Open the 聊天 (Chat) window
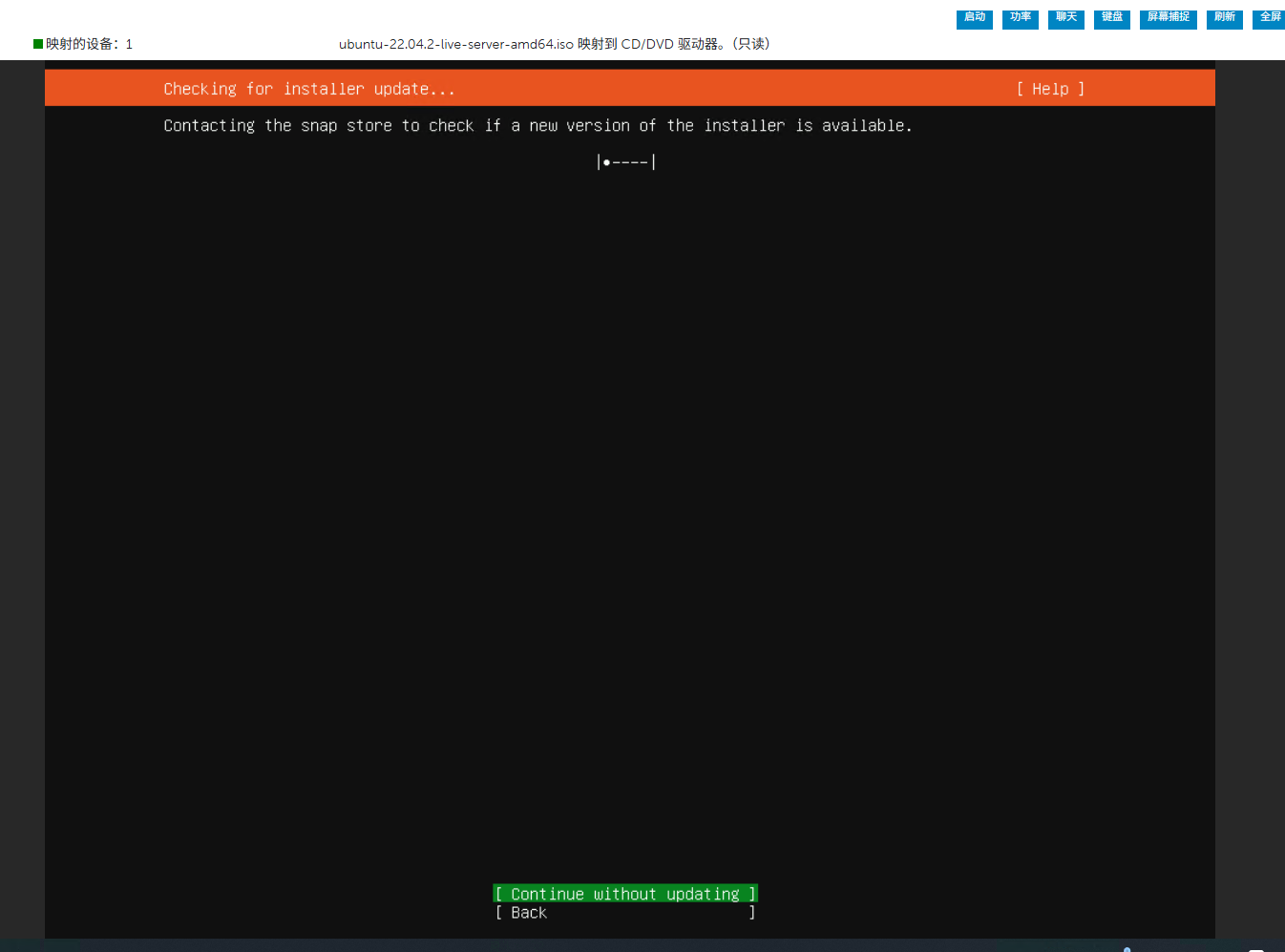The width and height of the screenshot is (1285, 952). tap(1065, 18)
